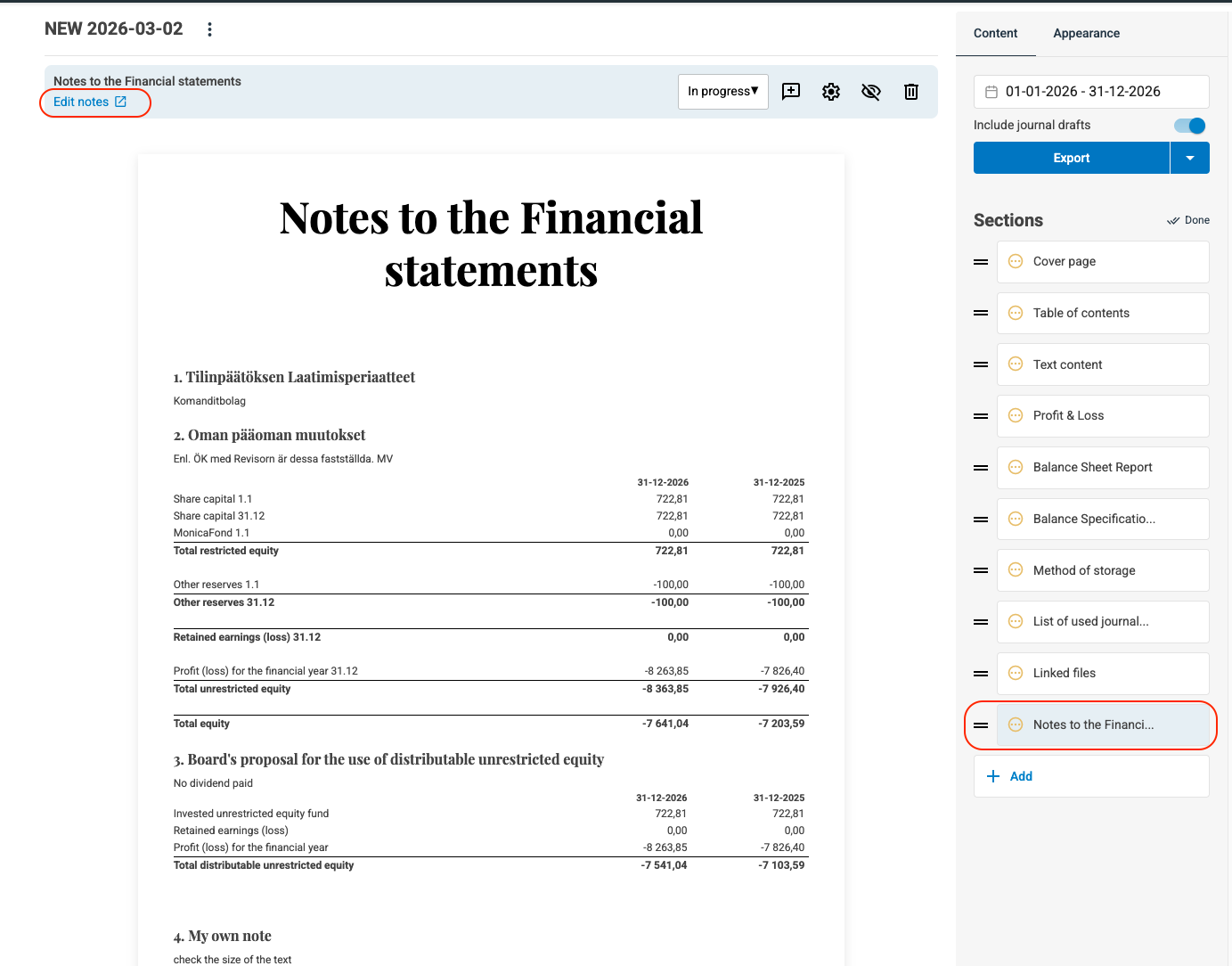Screen dimensions: 1232x966
Task: Open the In progress status dropdown
Action: tap(722, 92)
